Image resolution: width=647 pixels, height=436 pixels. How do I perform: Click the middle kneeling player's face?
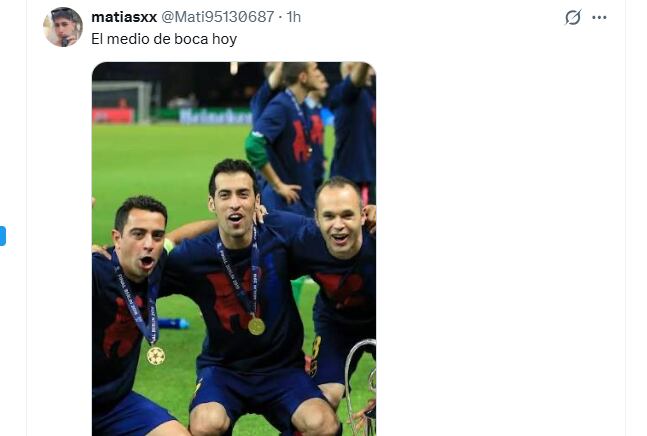pyautogui.click(x=234, y=204)
